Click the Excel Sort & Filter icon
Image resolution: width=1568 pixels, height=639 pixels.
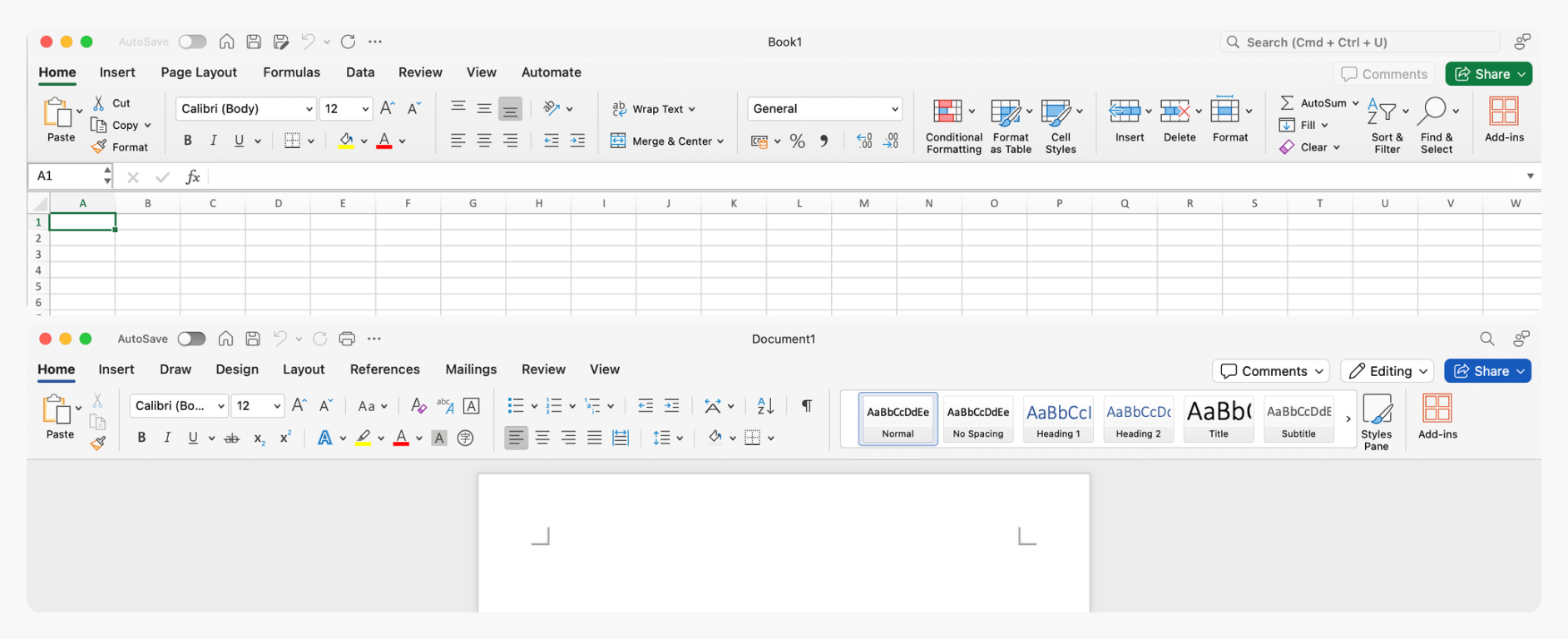[x=1382, y=111]
